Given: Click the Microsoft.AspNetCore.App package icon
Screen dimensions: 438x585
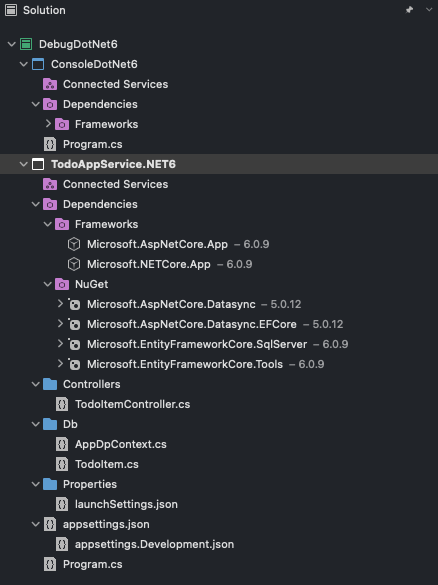Looking at the screenshot, I should click(74, 244).
